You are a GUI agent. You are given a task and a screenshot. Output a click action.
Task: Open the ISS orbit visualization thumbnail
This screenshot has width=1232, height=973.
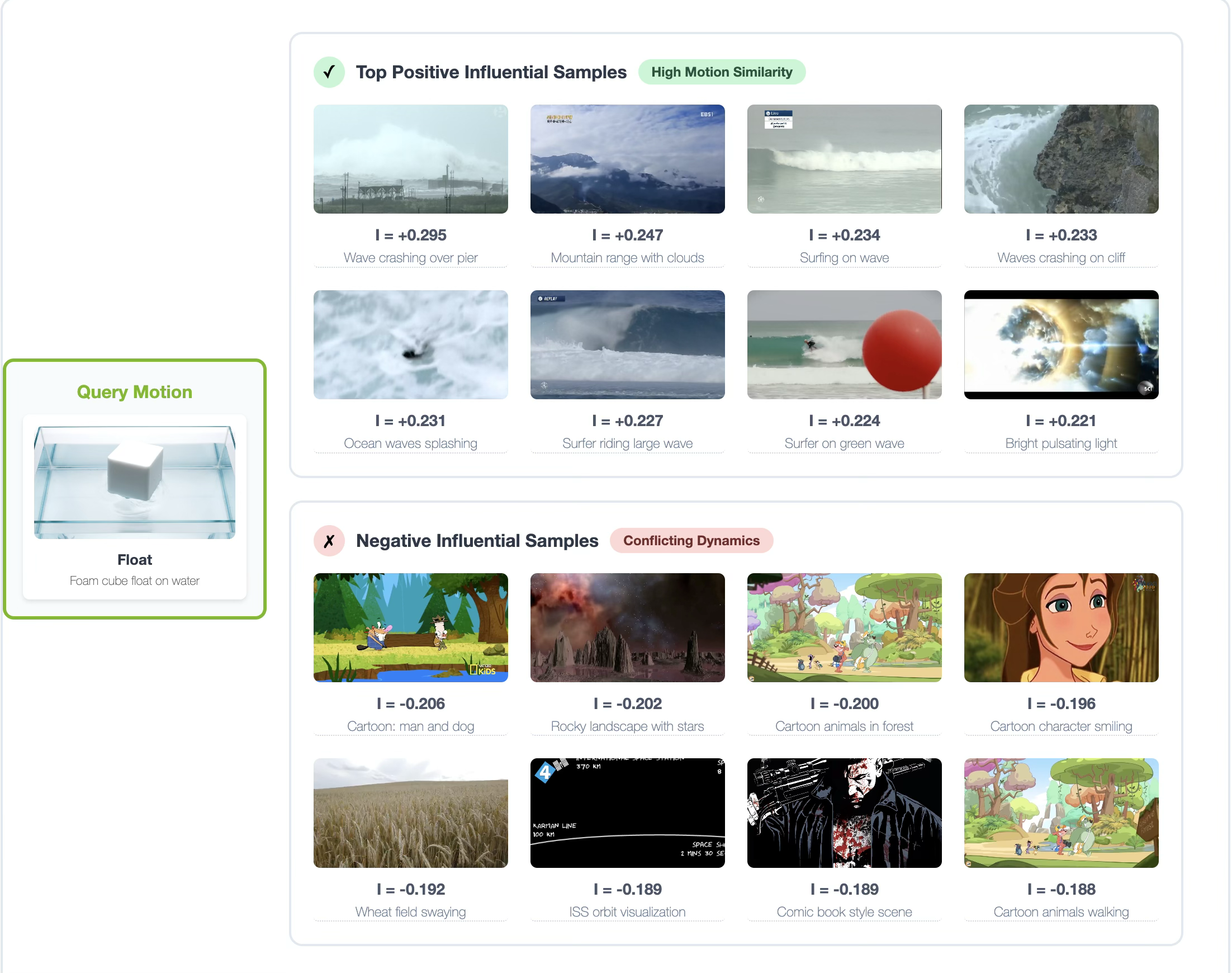tap(627, 813)
